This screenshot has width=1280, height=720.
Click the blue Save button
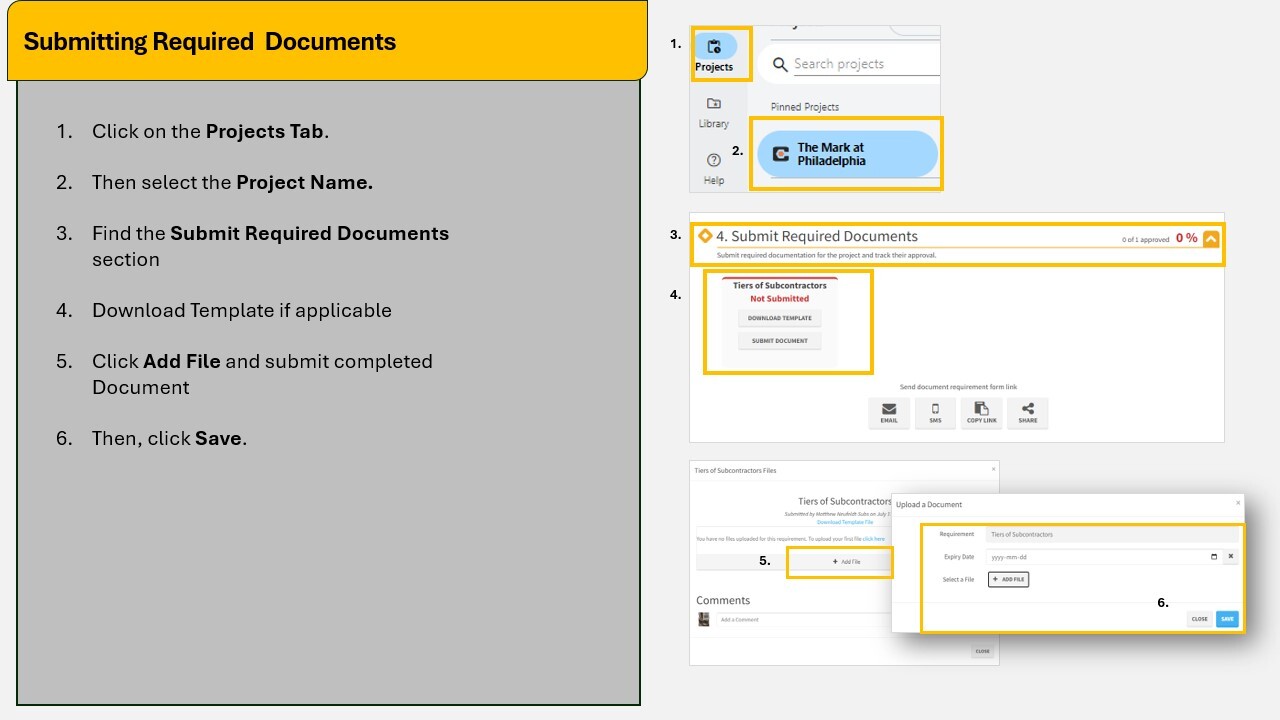1227,619
